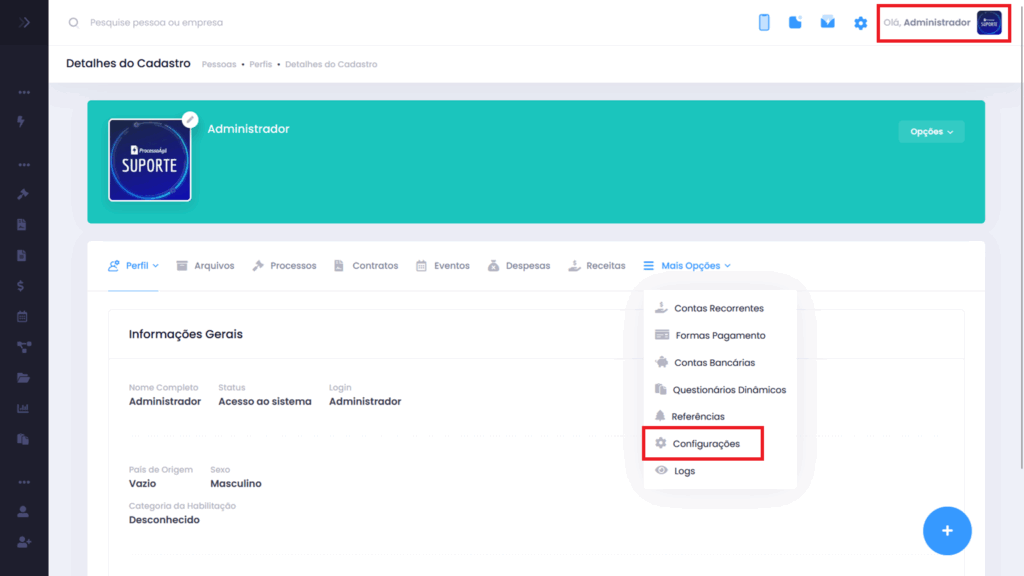1024x576 pixels.
Task: Click the Pessoas breadcrumb link
Action: pyautogui.click(x=219, y=64)
